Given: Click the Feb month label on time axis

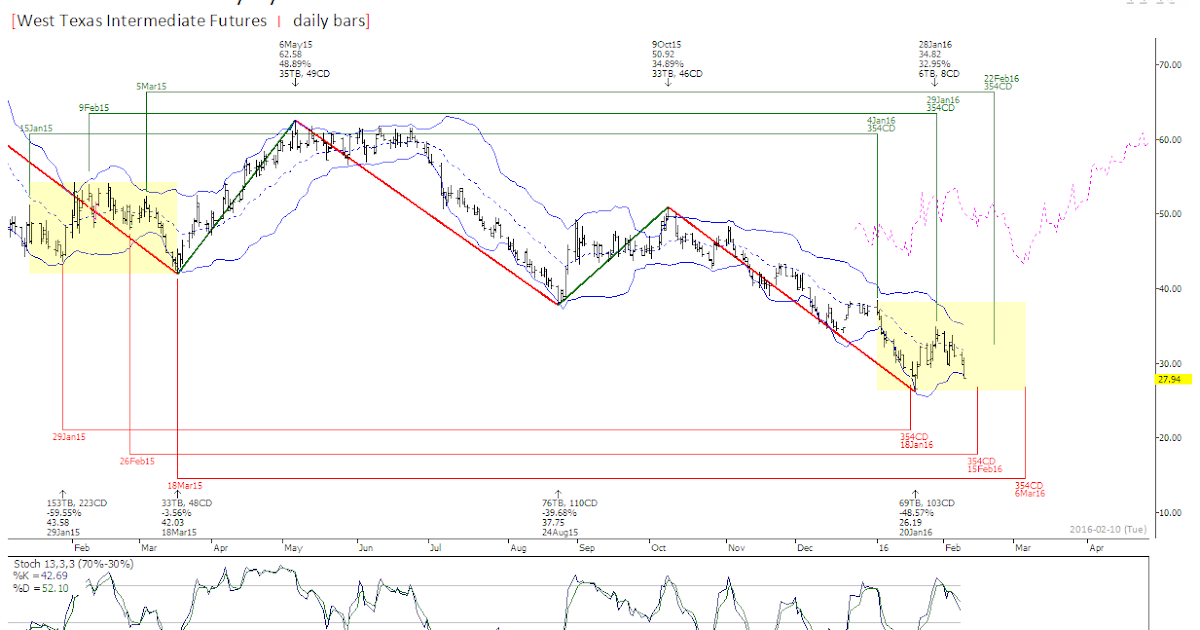Looking at the screenshot, I should (82, 548).
